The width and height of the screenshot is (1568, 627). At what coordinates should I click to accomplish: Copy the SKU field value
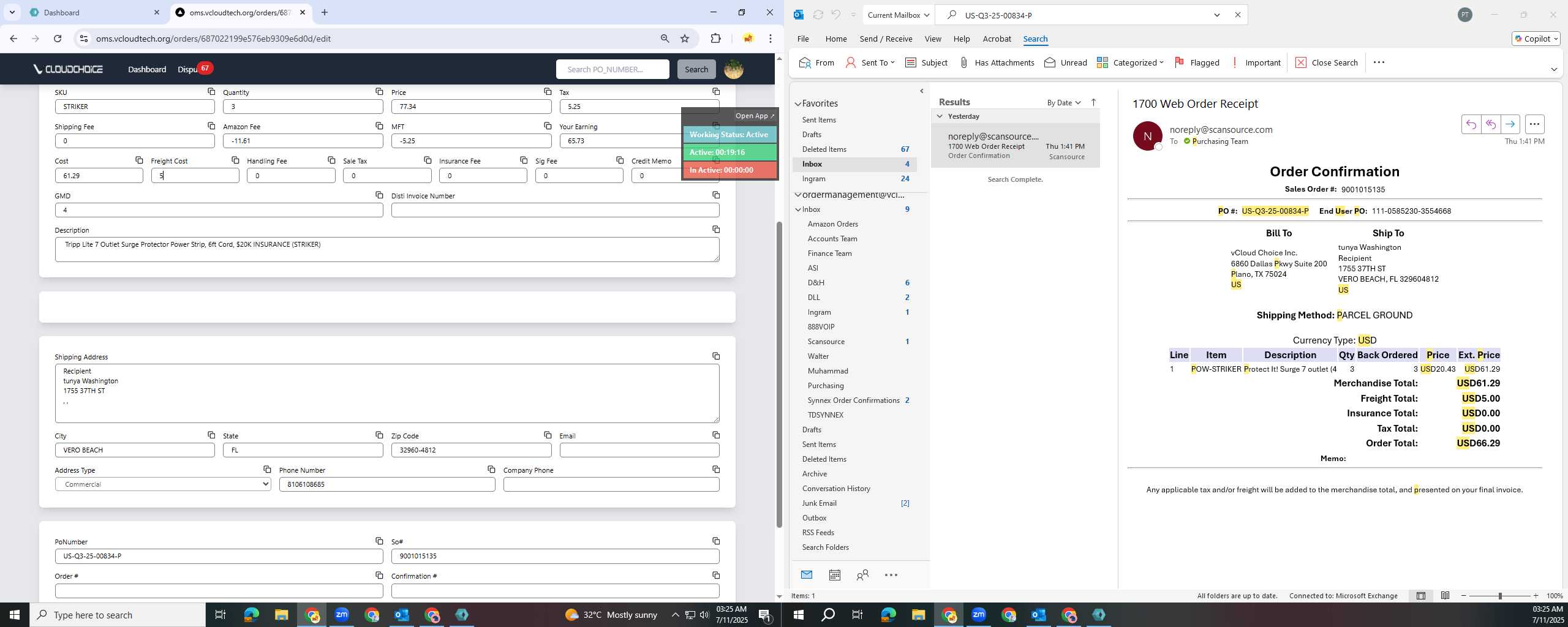point(211,92)
